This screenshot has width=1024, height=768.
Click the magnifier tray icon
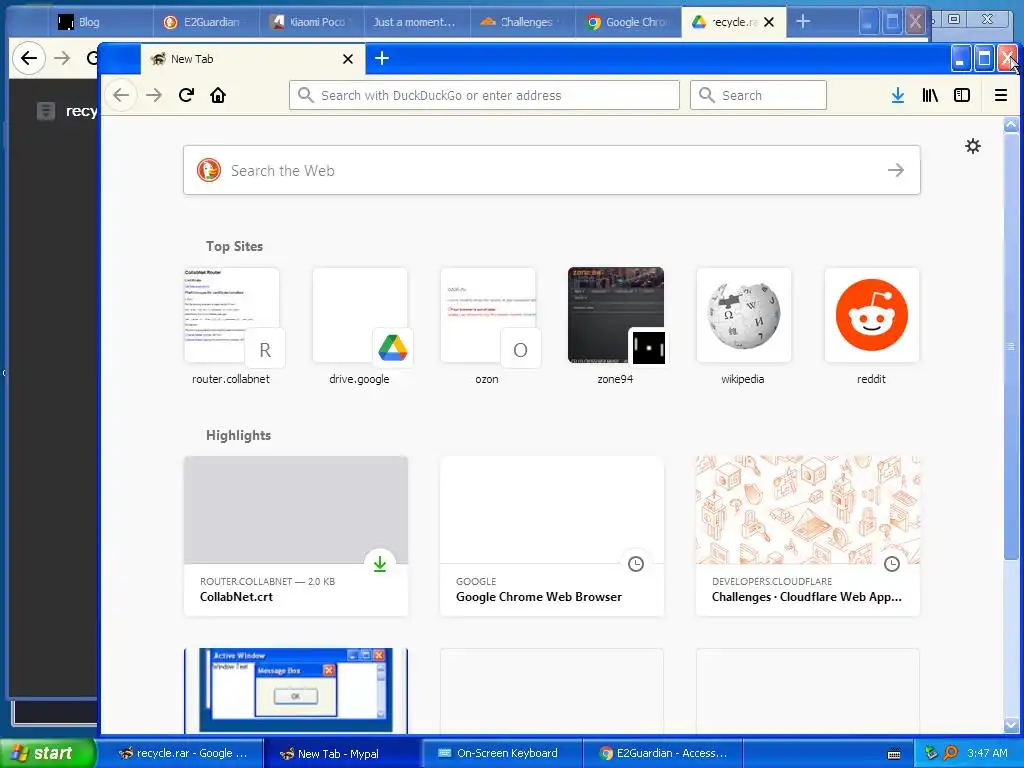tap(951, 753)
